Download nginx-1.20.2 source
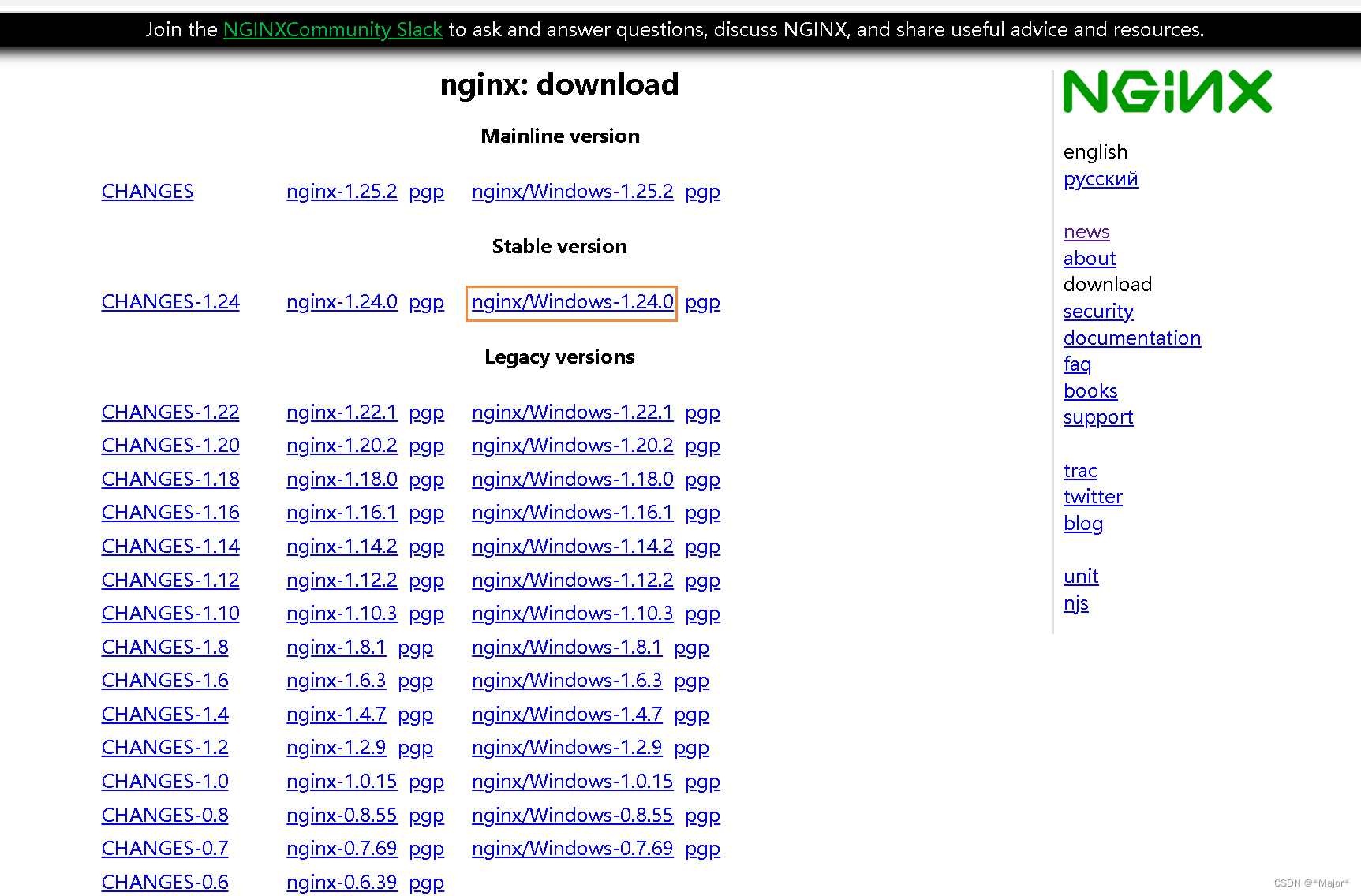The image size is (1361, 896). [342, 446]
